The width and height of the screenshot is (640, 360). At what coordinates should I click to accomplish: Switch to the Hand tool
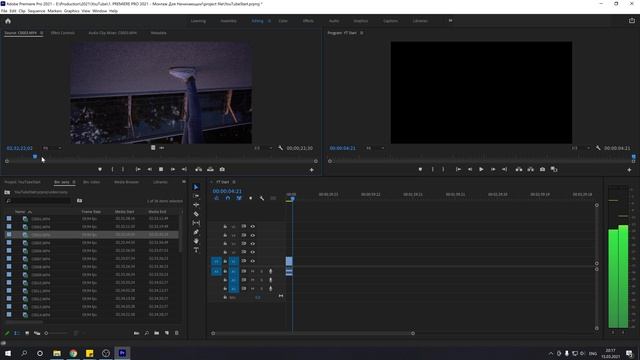click(x=196, y=241)
